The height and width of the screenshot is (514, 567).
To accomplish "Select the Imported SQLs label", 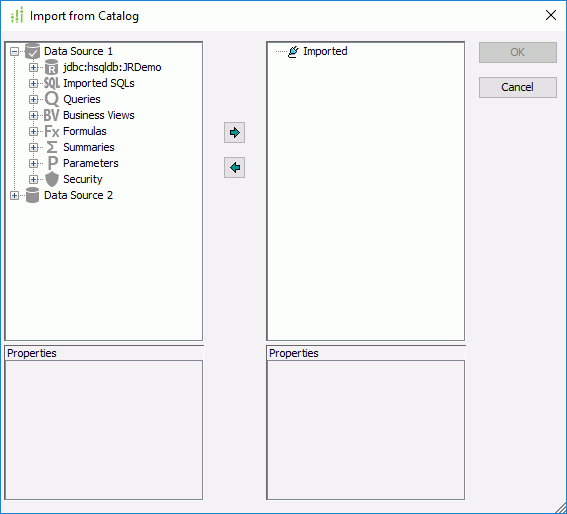I will tap(99, 83).
